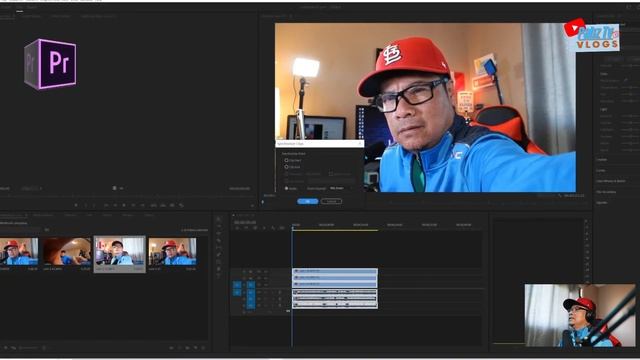640x360 pixels.
Task: Open Source monitor Button Editor plus icon
Action: click(x=252, y=206)
